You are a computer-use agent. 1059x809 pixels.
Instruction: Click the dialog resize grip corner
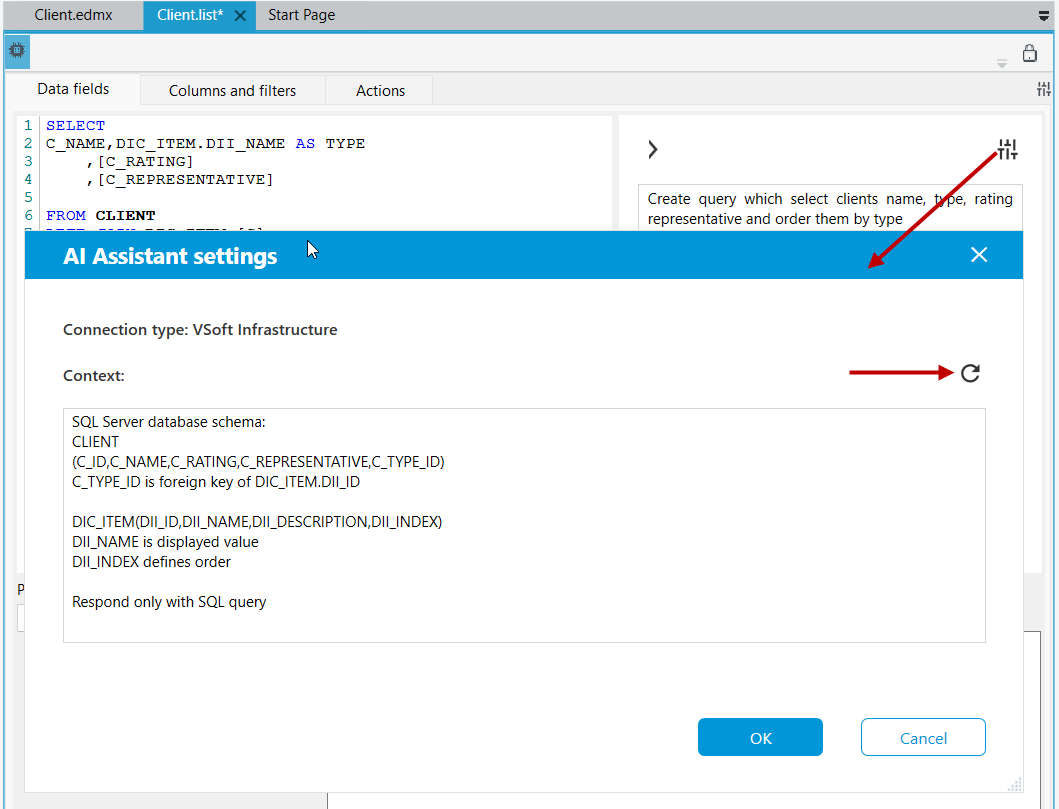[x=1014, y=784]
